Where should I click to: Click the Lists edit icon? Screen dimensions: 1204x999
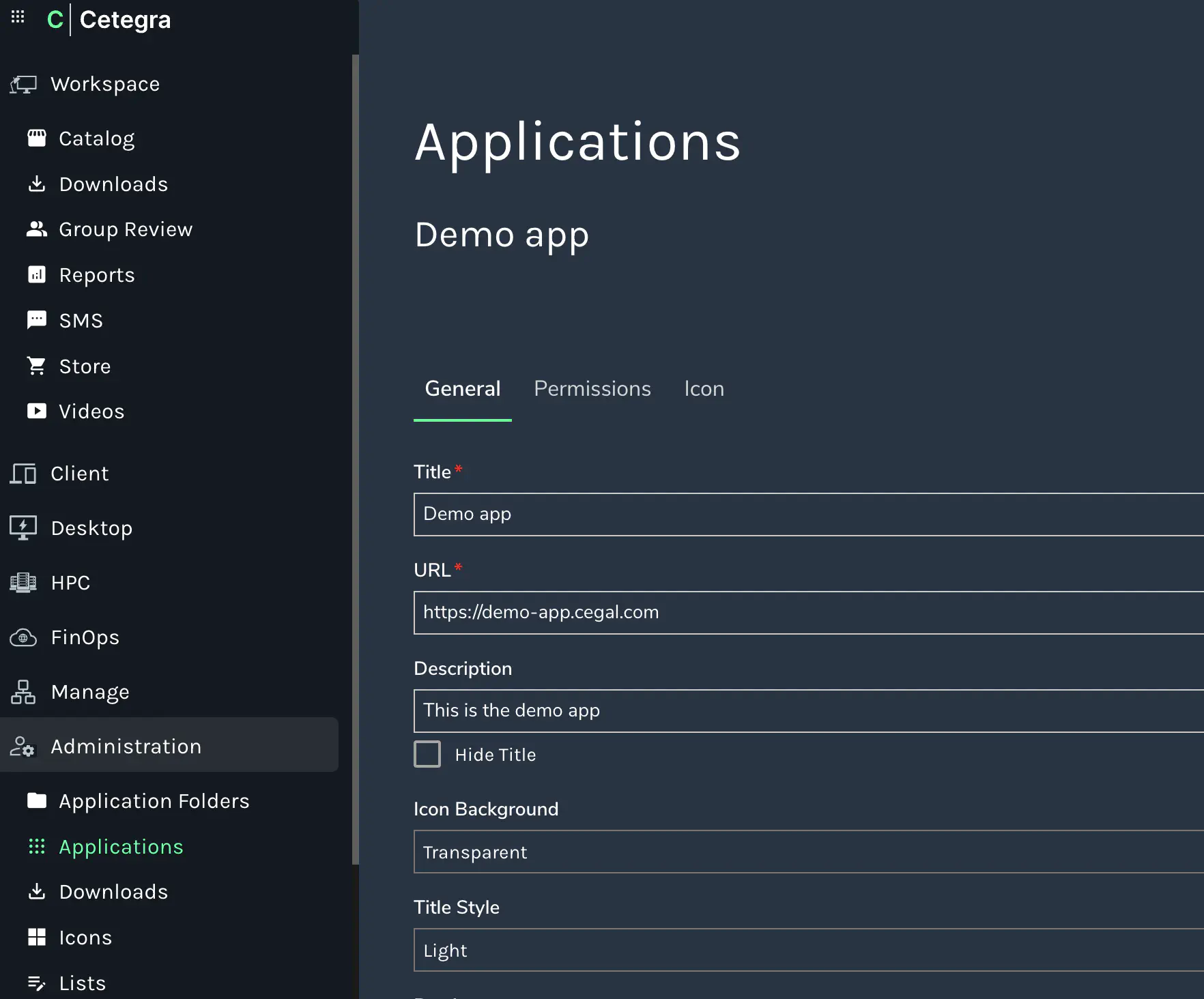37,983
